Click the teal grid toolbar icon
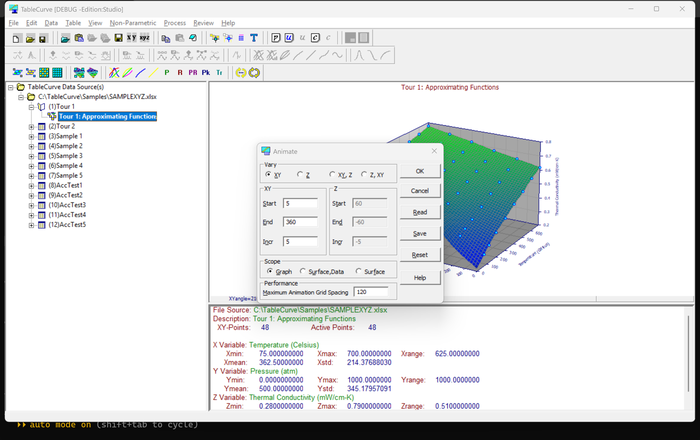700x440 pixels. 57,72
